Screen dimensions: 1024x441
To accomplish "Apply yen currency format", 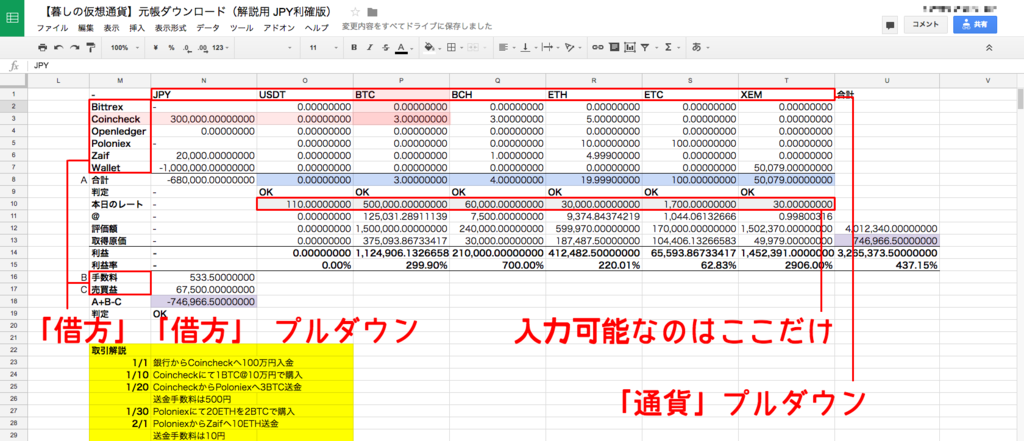I will tap(155, 48).
